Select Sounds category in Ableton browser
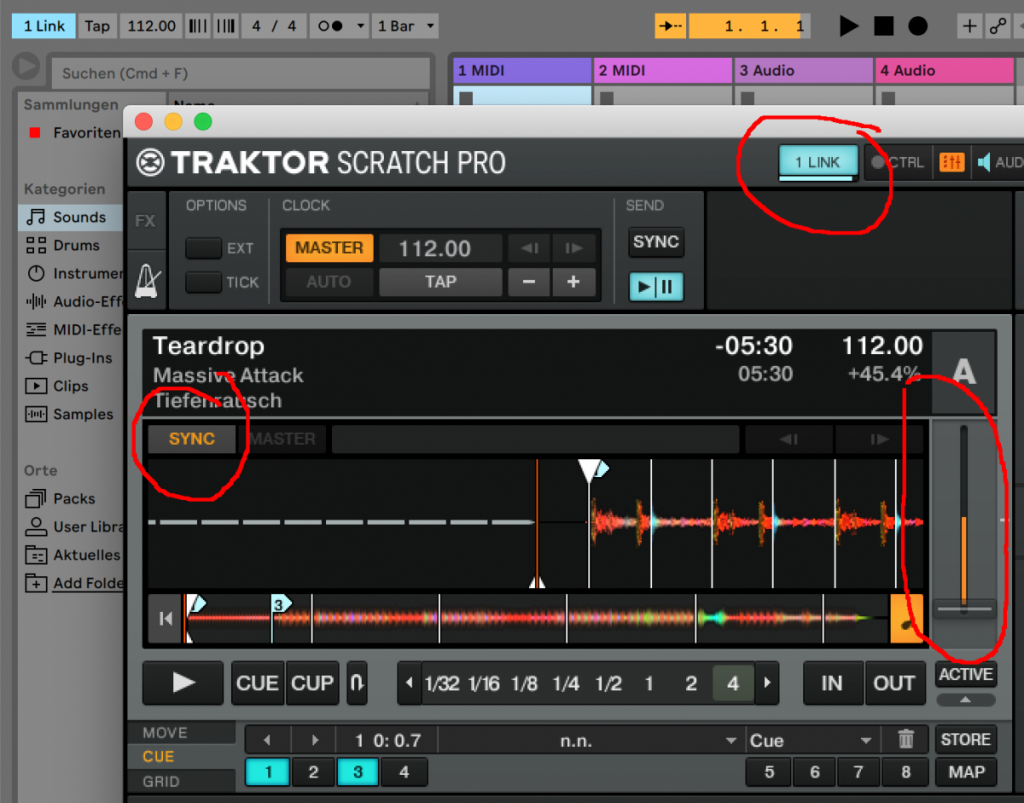Viewport: 1024px width, 803px height. coord(71,217)
